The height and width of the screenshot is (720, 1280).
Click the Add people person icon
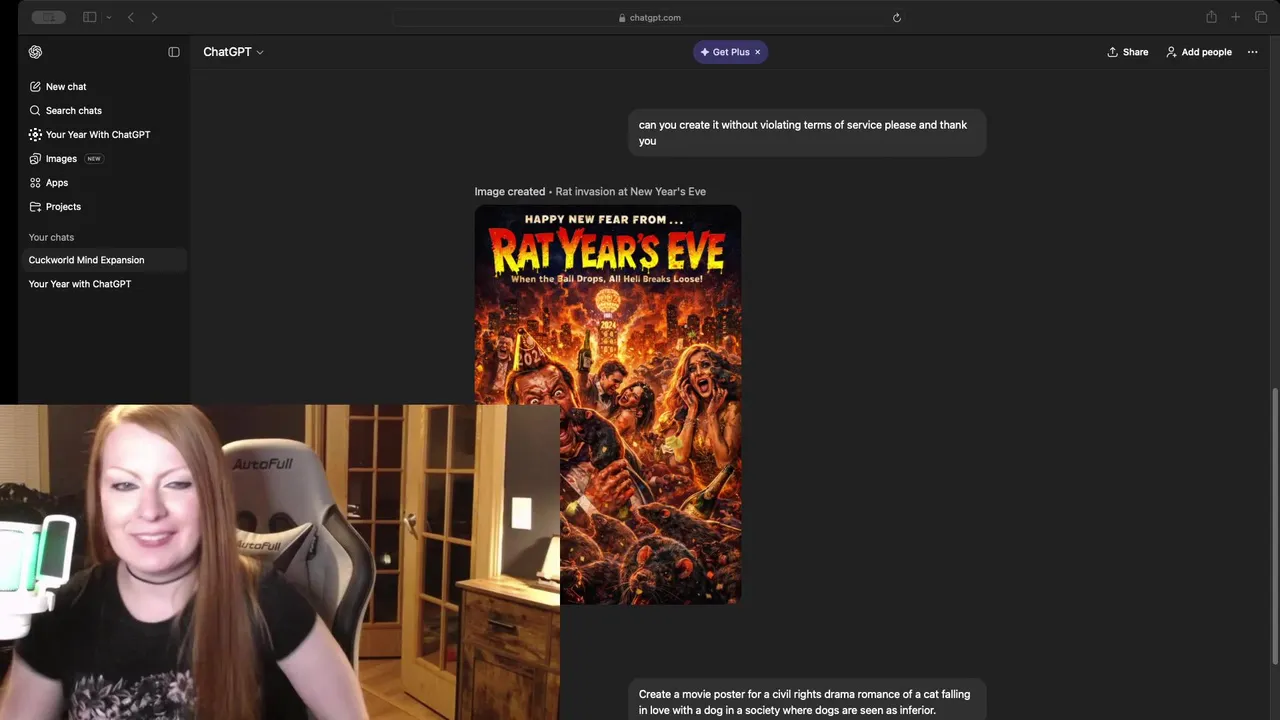pyautogui.click(x=1171, y=52)
